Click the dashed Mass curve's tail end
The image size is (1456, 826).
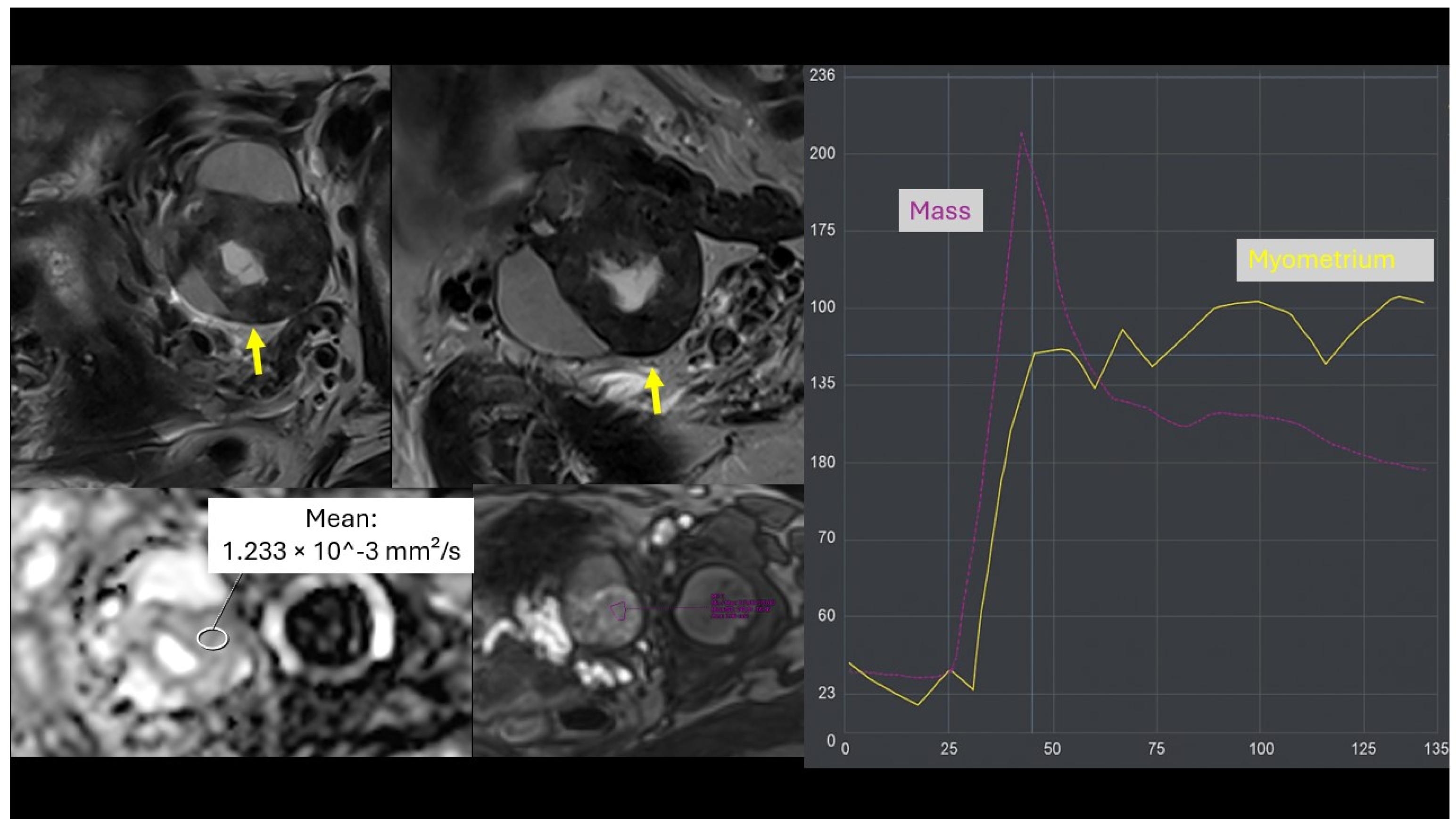[1424, 470]
